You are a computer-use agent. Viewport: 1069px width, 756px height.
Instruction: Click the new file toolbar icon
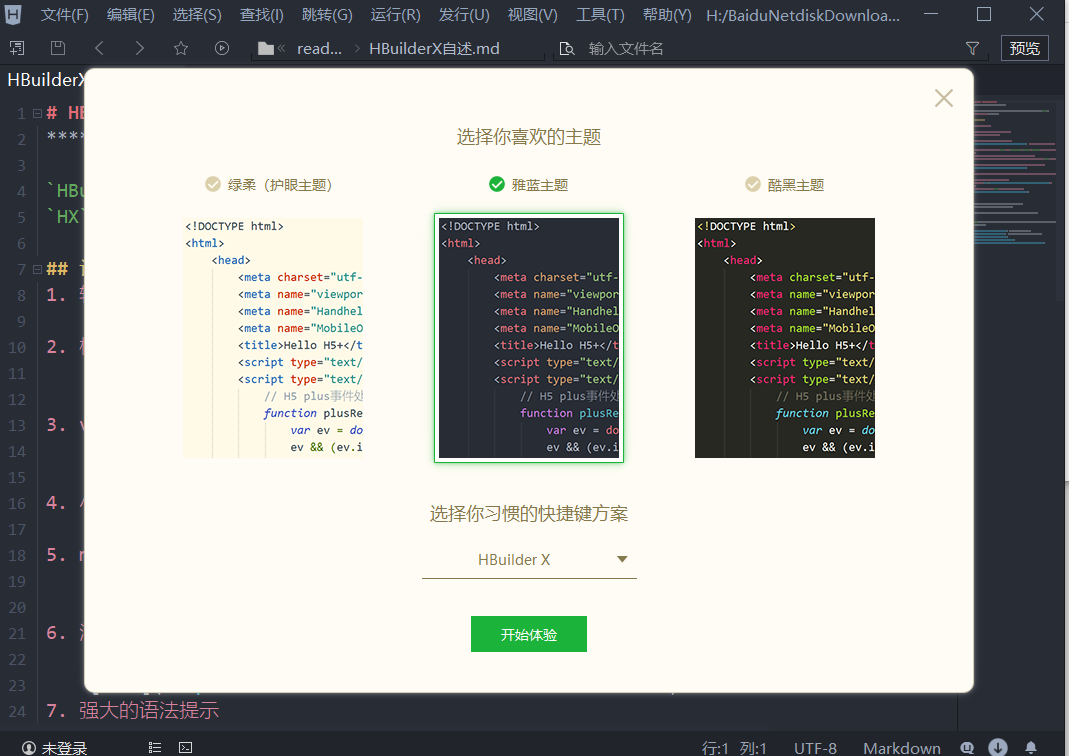tap(17, 48)
